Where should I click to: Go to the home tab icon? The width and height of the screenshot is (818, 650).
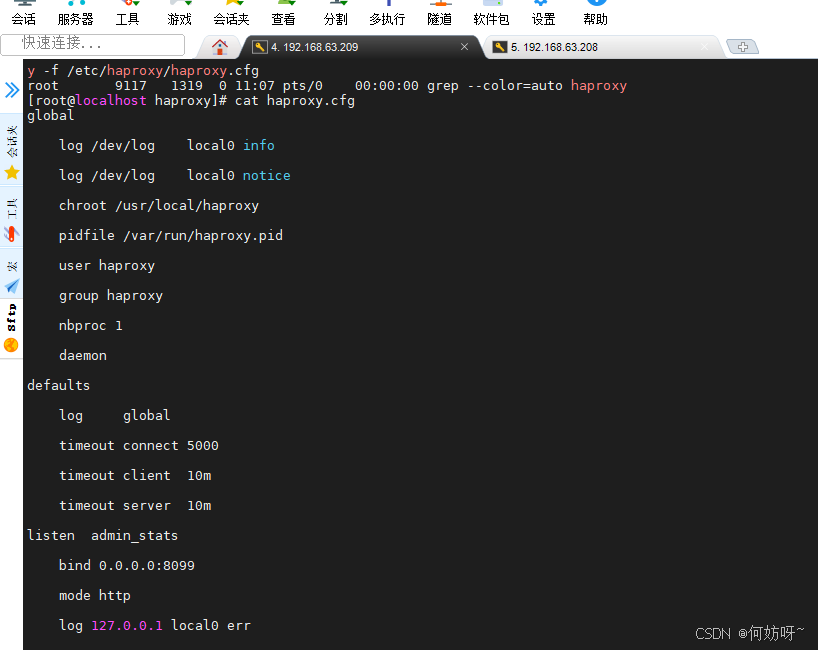pyautogui.click(x=220, y=47)
